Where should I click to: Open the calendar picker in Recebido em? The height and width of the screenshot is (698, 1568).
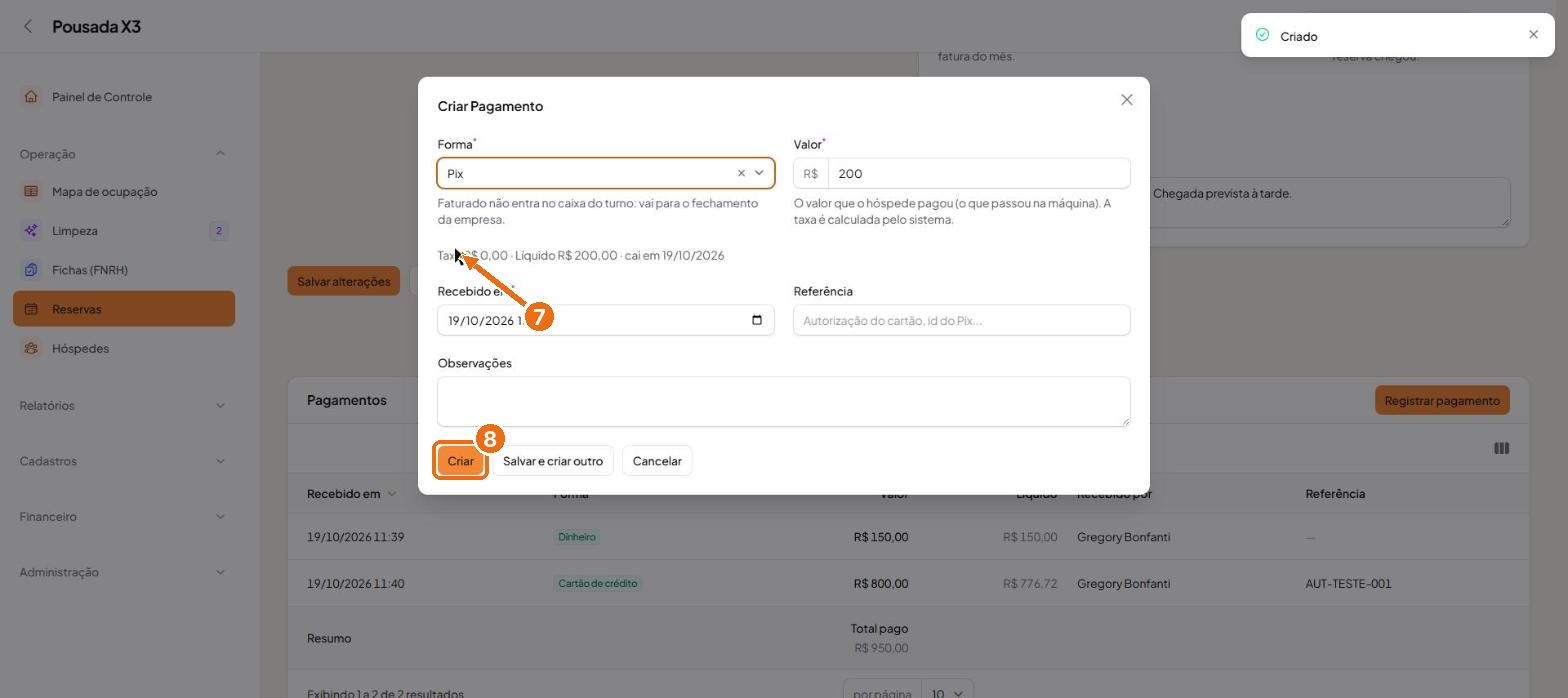[757, 320]
